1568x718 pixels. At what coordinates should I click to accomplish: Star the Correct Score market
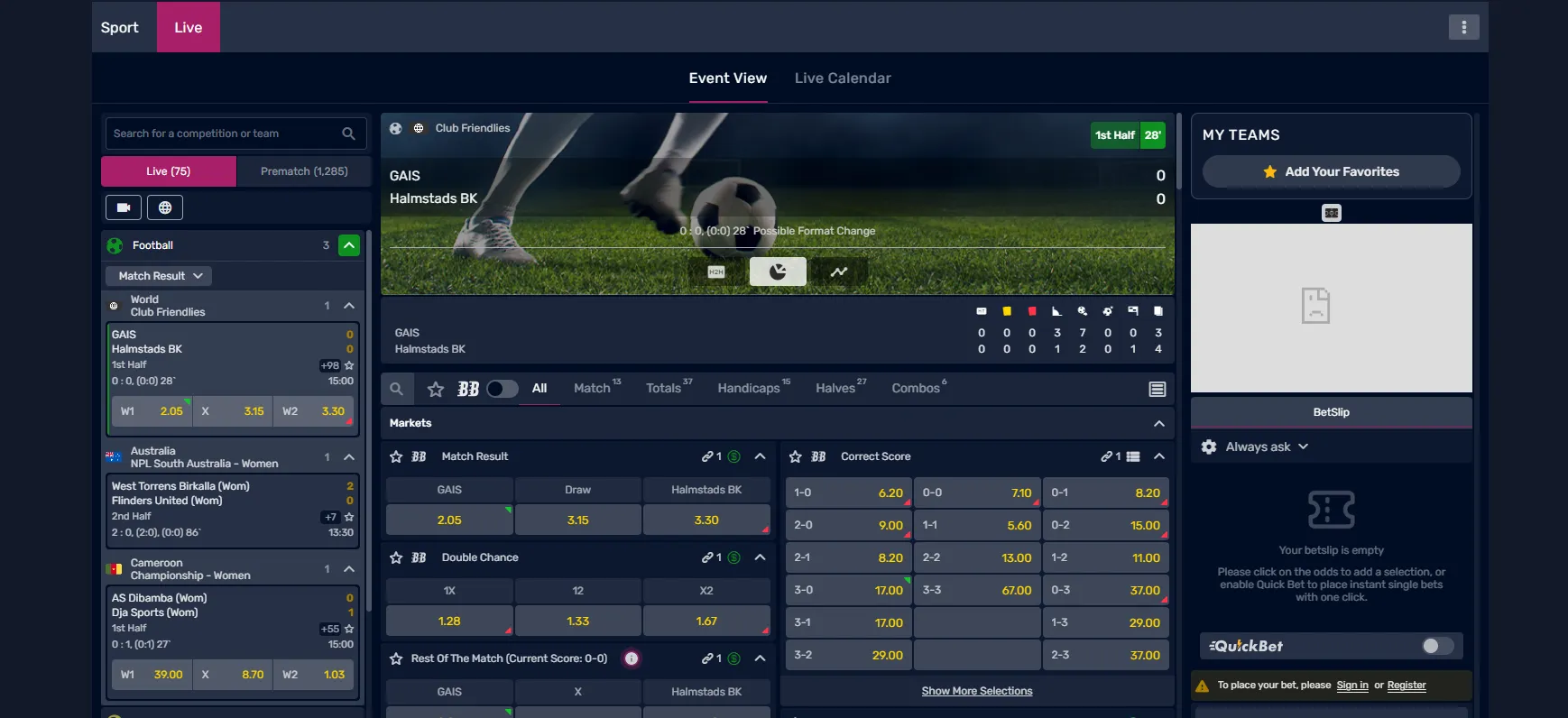point(795,456)
